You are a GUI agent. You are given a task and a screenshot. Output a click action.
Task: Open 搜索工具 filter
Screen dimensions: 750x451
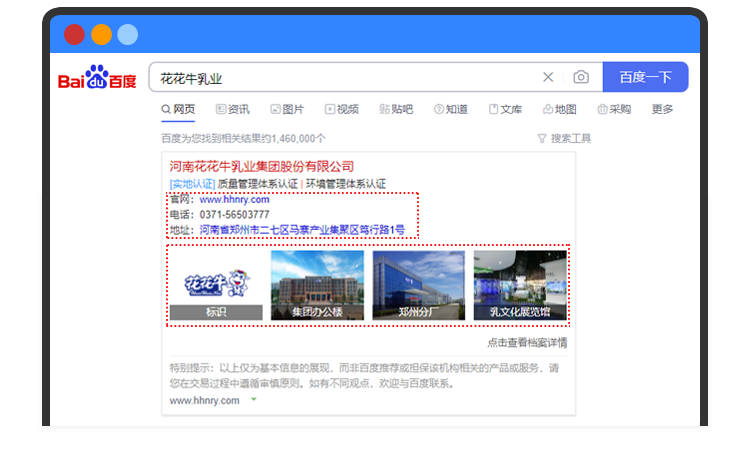[564, 139]
